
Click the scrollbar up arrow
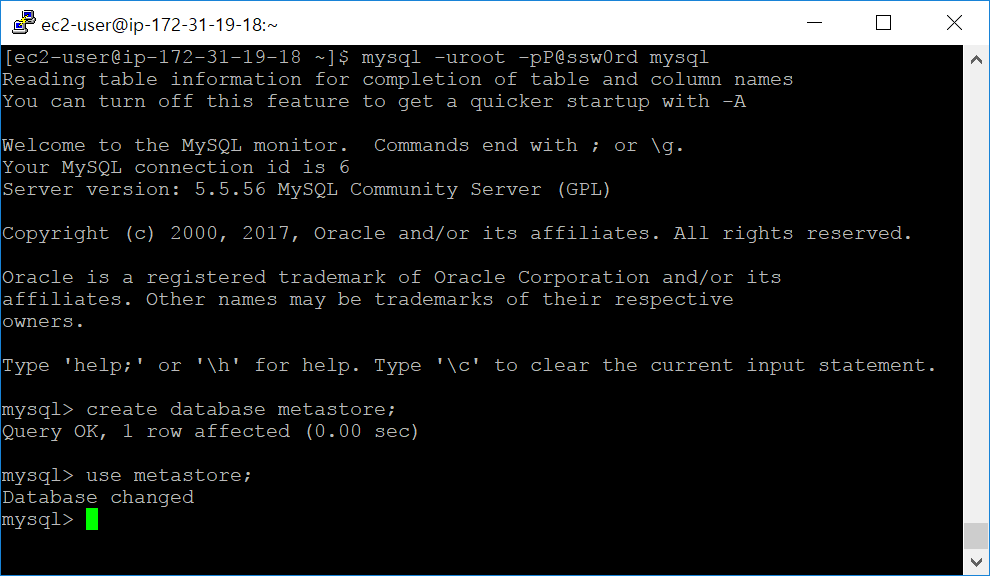[976, 60]
